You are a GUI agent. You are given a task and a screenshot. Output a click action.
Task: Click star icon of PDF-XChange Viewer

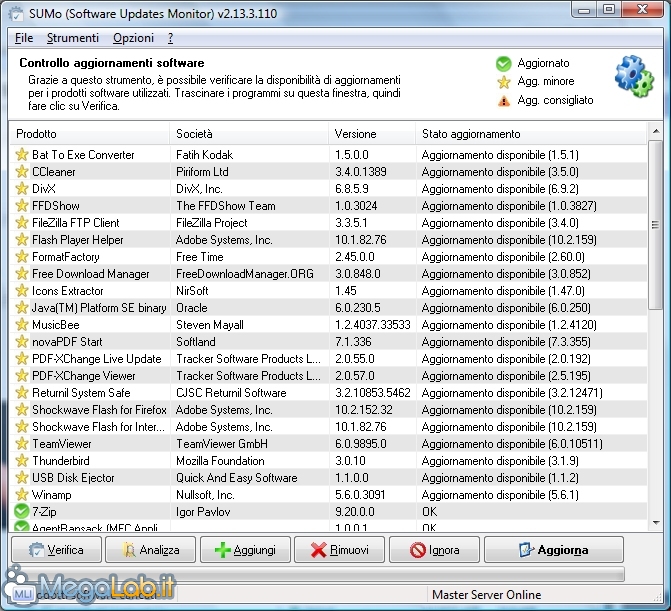pyautogui.click(x=21, y=376)
